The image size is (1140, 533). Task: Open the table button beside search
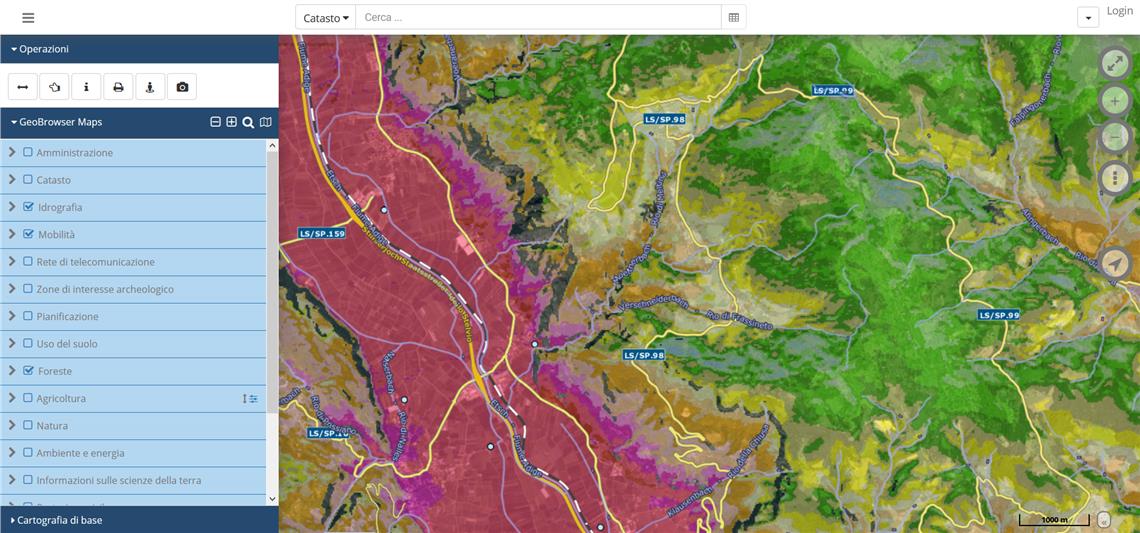[734, 18]
